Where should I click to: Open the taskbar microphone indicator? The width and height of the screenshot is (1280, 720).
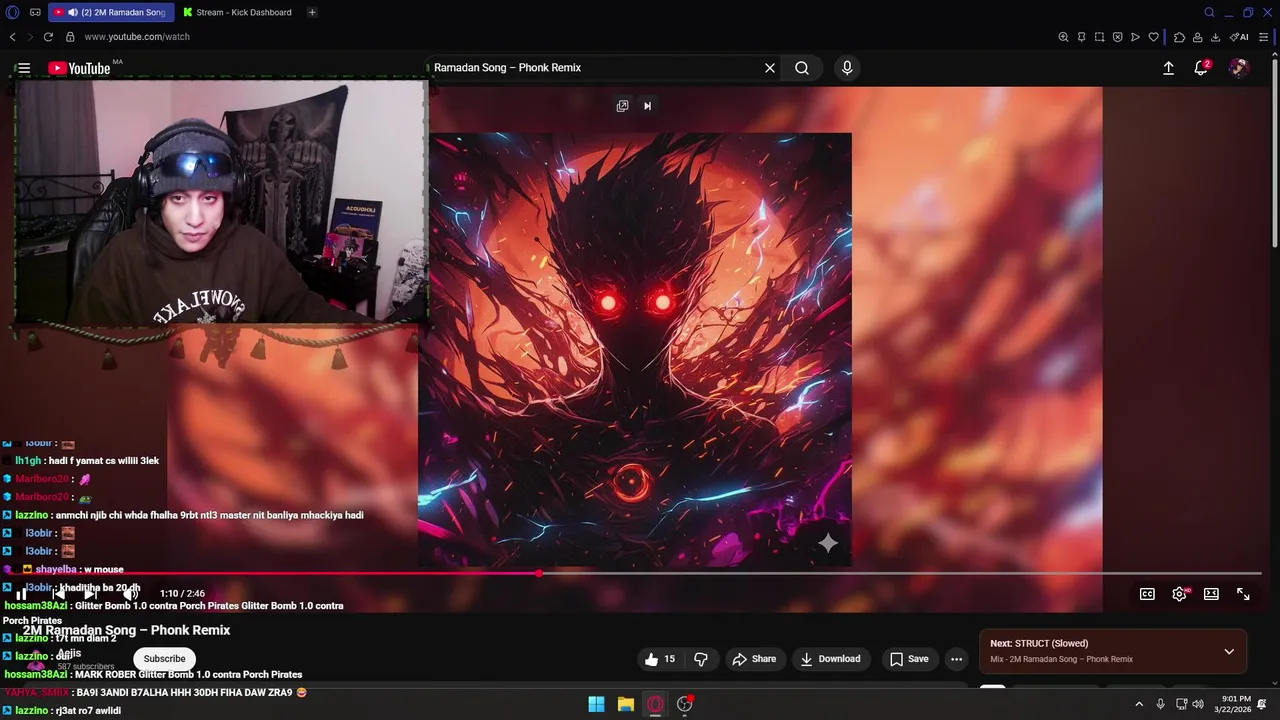1160,704
